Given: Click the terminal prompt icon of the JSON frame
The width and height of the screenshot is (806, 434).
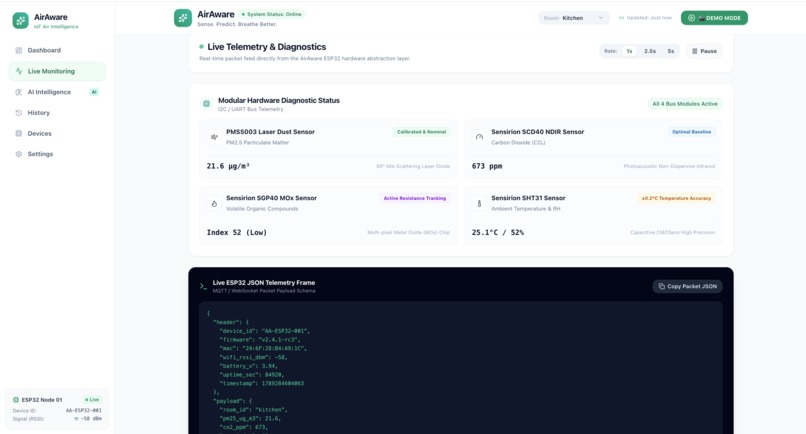Looking at the screenshot, I should pyautogui.click(x=204, y=286).
